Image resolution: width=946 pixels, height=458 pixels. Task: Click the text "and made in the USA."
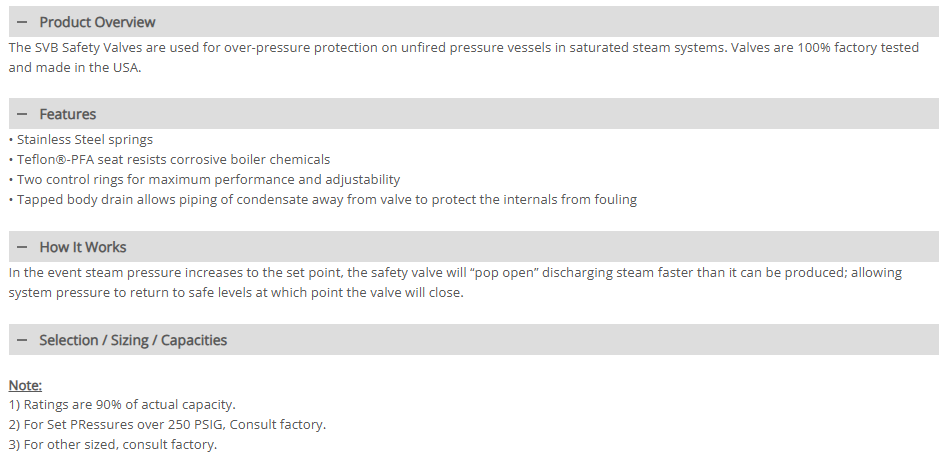75,68
